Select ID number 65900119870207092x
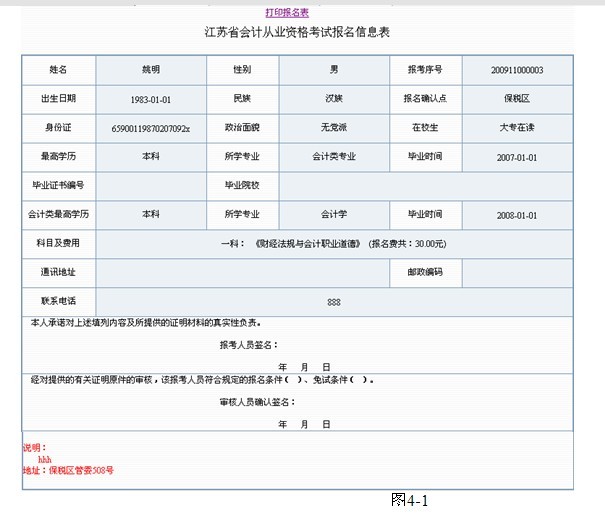Image resolution: width=605 pixels, height=514 pixels. point(151,128)
